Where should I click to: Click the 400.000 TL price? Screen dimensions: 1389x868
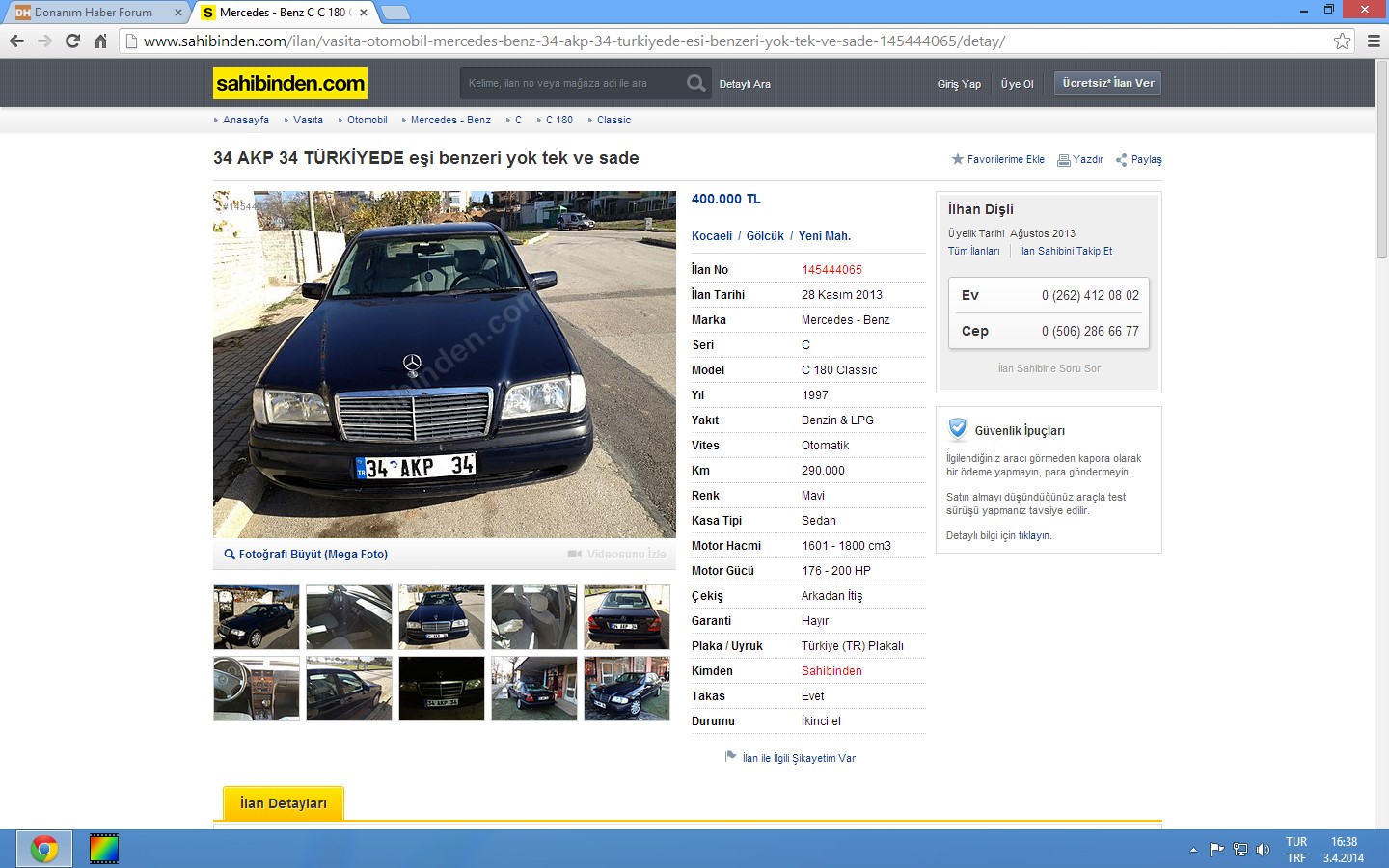[x=726, y=199]
